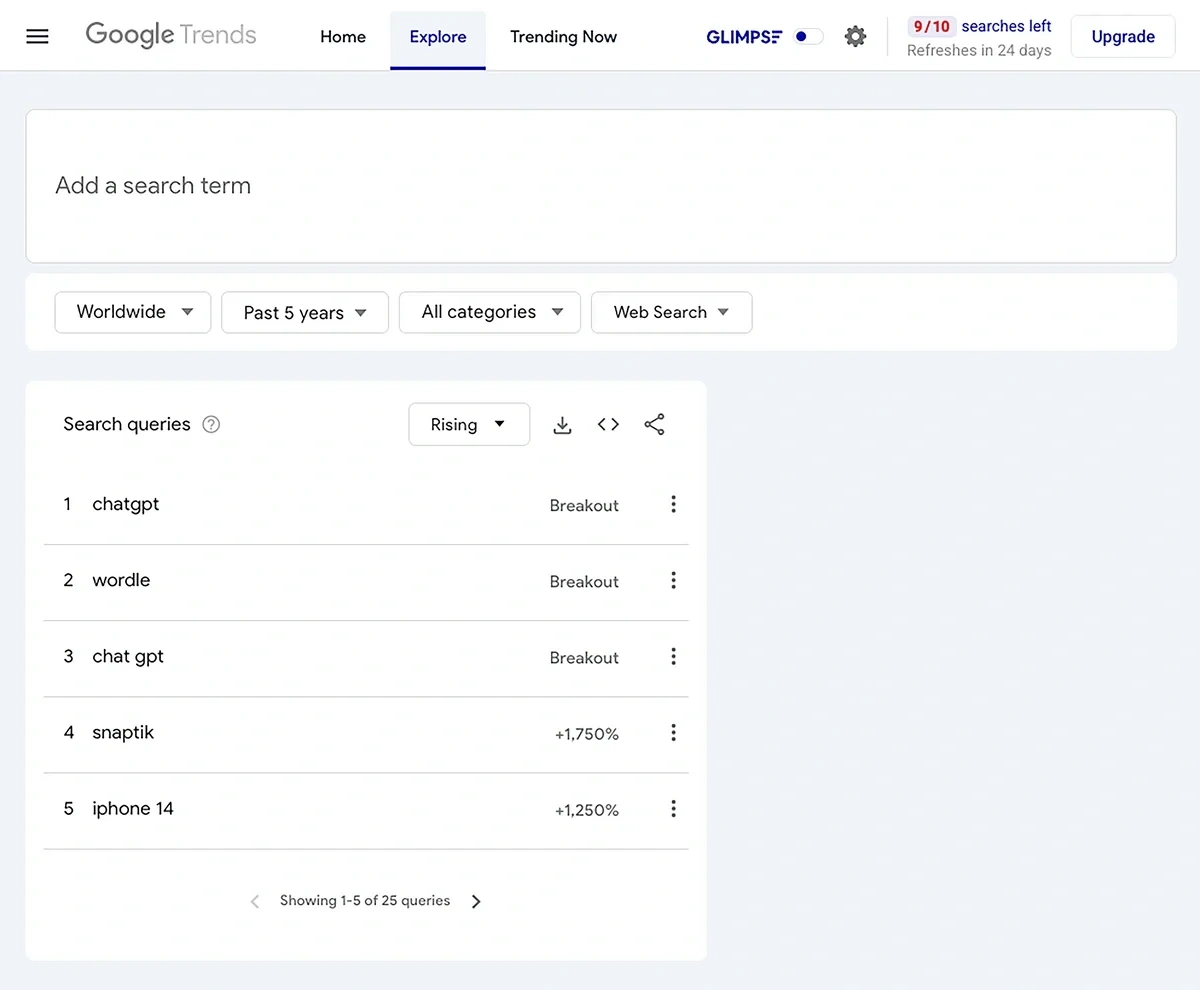Open the searches left counter link

980,26
